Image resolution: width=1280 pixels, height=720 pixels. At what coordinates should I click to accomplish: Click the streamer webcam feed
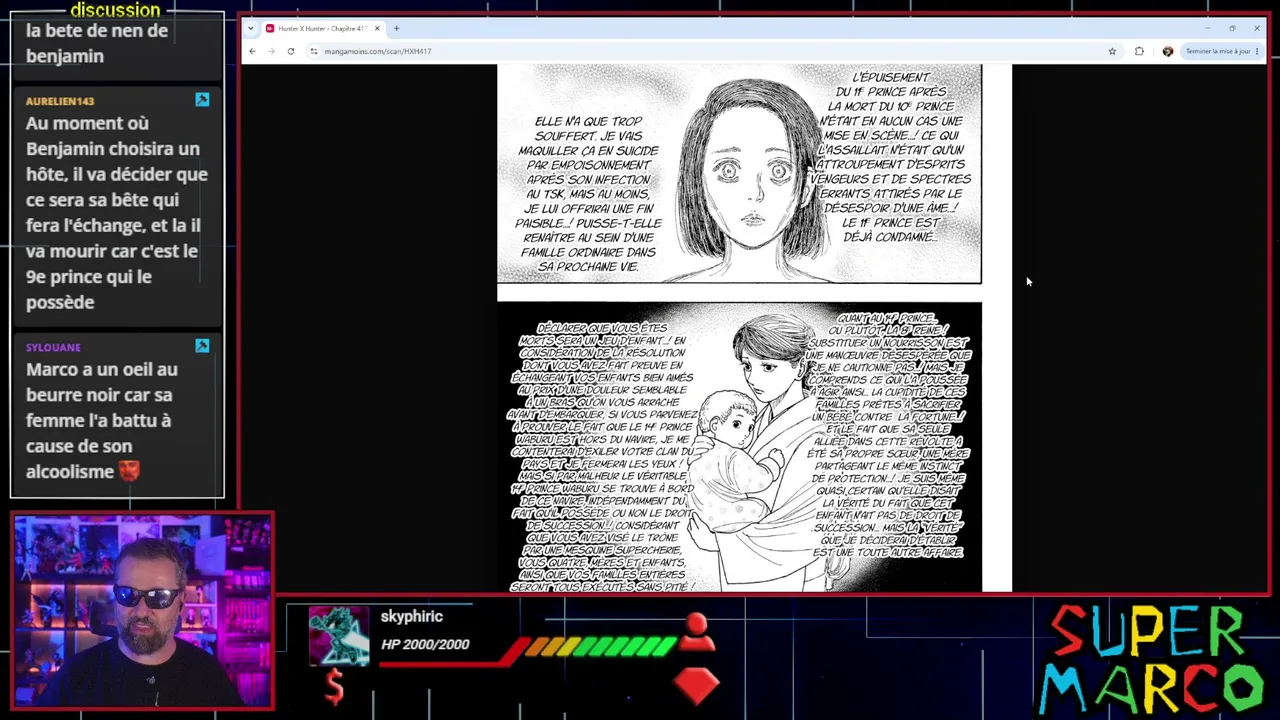142,611
